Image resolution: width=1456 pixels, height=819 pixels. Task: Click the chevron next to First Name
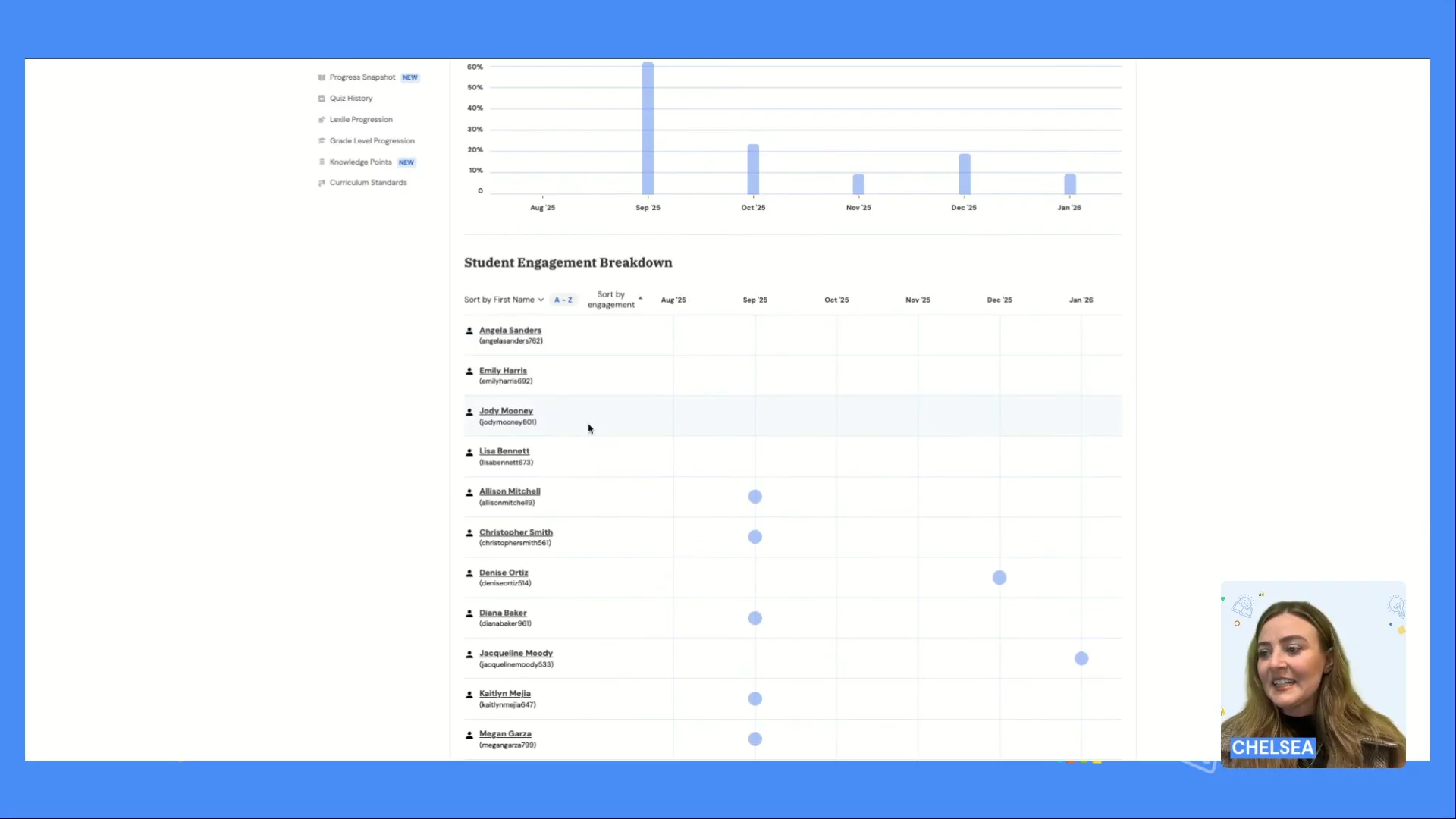pyautogui.click(x=541, y=300)
